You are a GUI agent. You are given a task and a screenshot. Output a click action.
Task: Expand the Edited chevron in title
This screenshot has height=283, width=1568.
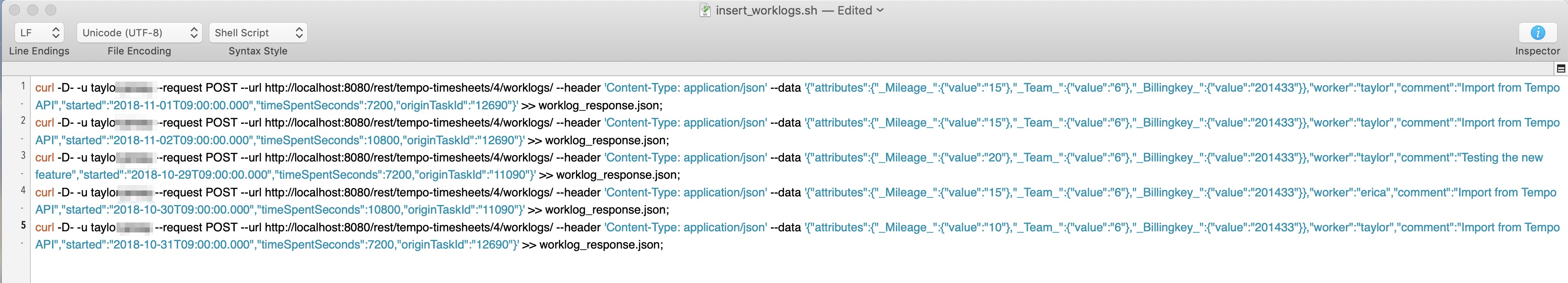click(x=880, y=10)
